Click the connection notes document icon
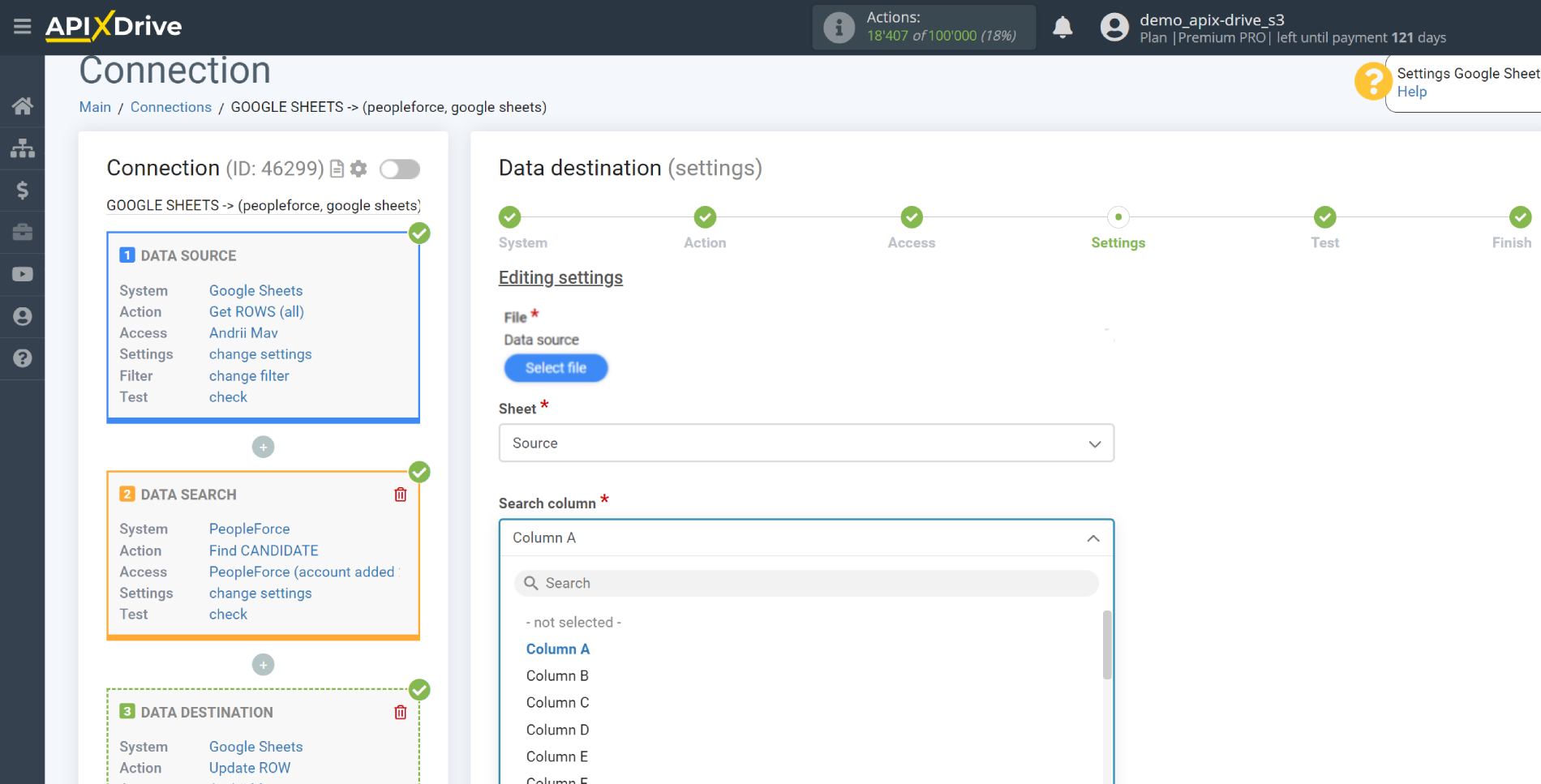The image size is (1541, 784). (x=337, y=169)
